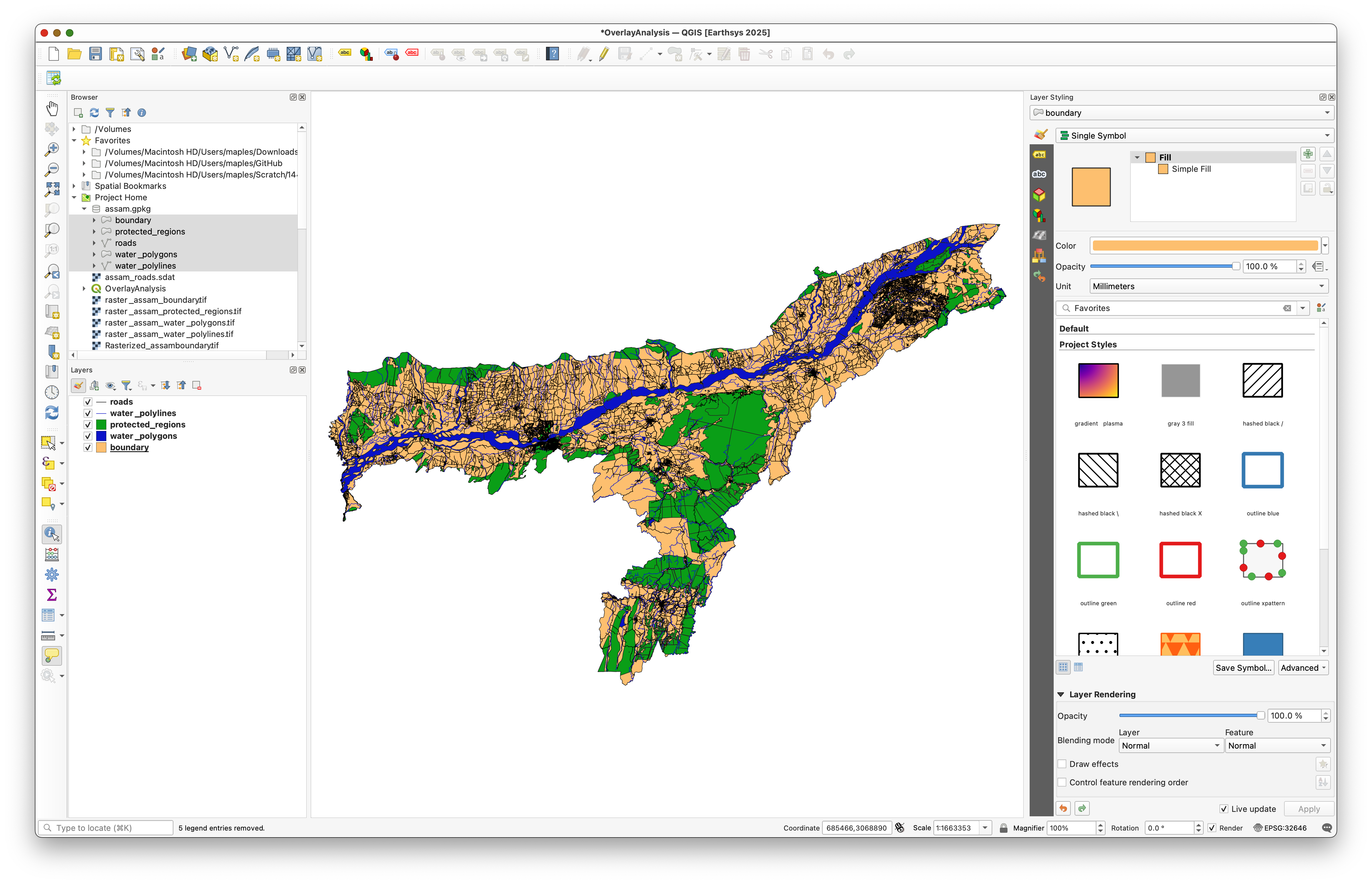The height and width of the screenshot is (884, 1372).
Task: Refresh the Browser panel
Action: 94,113
